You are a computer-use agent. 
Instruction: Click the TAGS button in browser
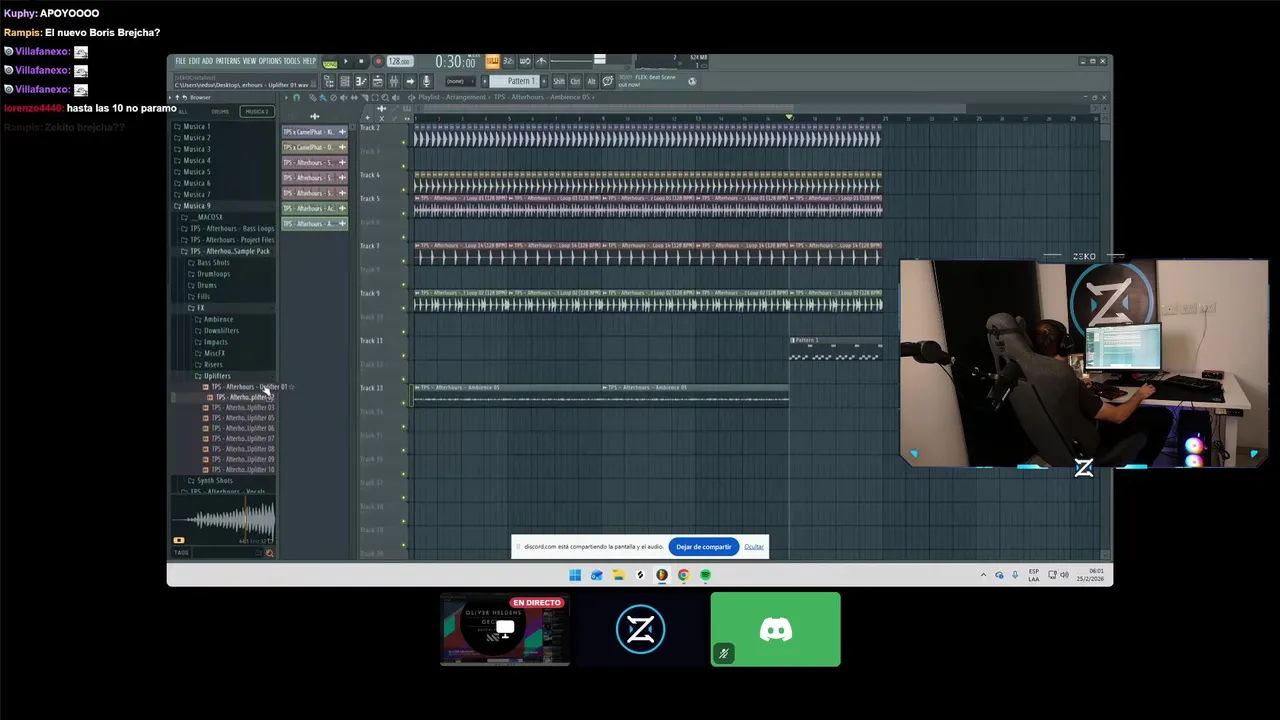coord(181,553)
